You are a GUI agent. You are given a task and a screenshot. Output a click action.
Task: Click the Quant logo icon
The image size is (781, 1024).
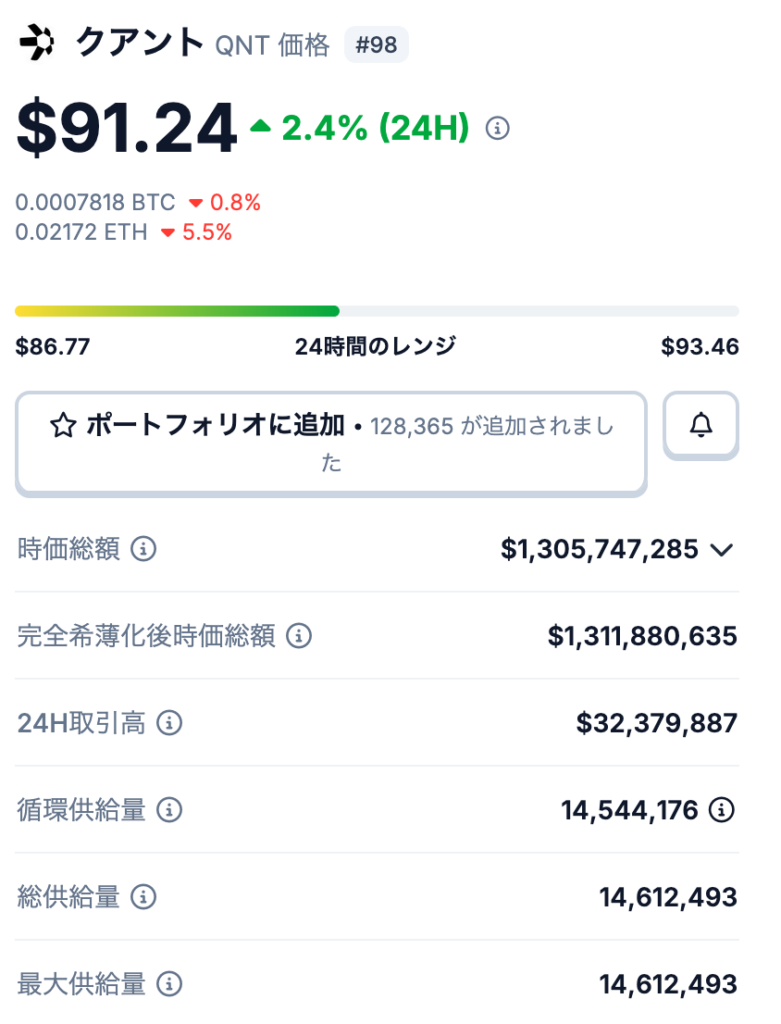coord(38,43)
